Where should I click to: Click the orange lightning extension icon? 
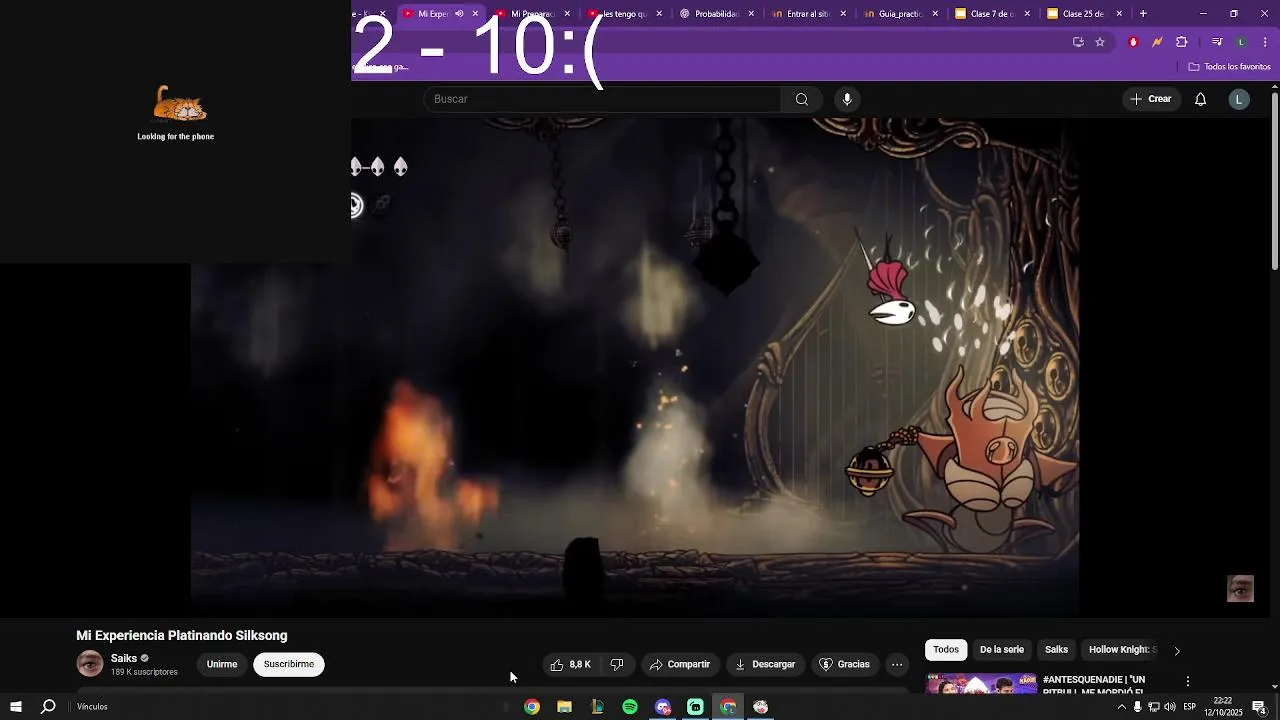tap(1157, 42)
